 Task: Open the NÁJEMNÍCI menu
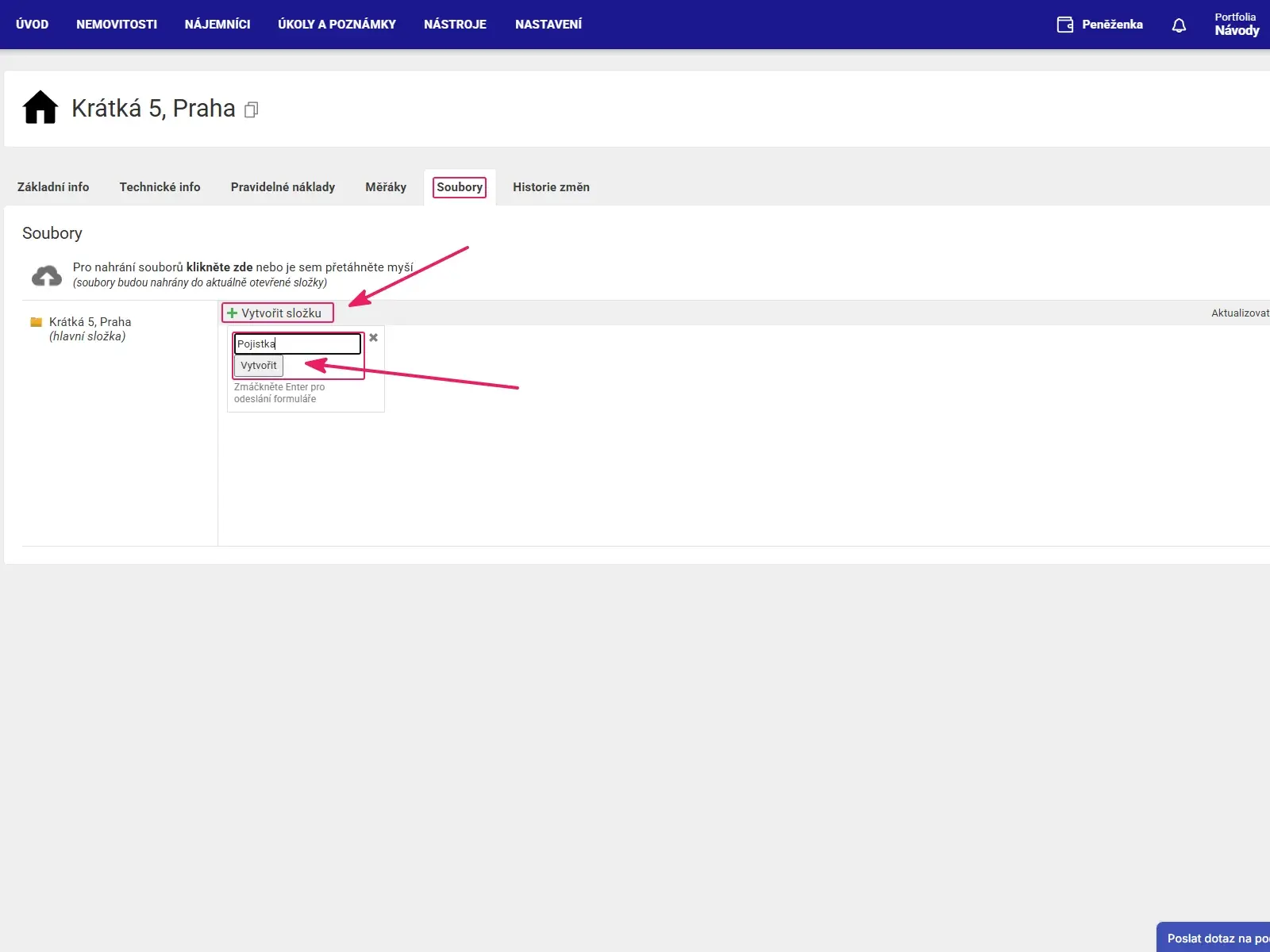pos(217,25)
